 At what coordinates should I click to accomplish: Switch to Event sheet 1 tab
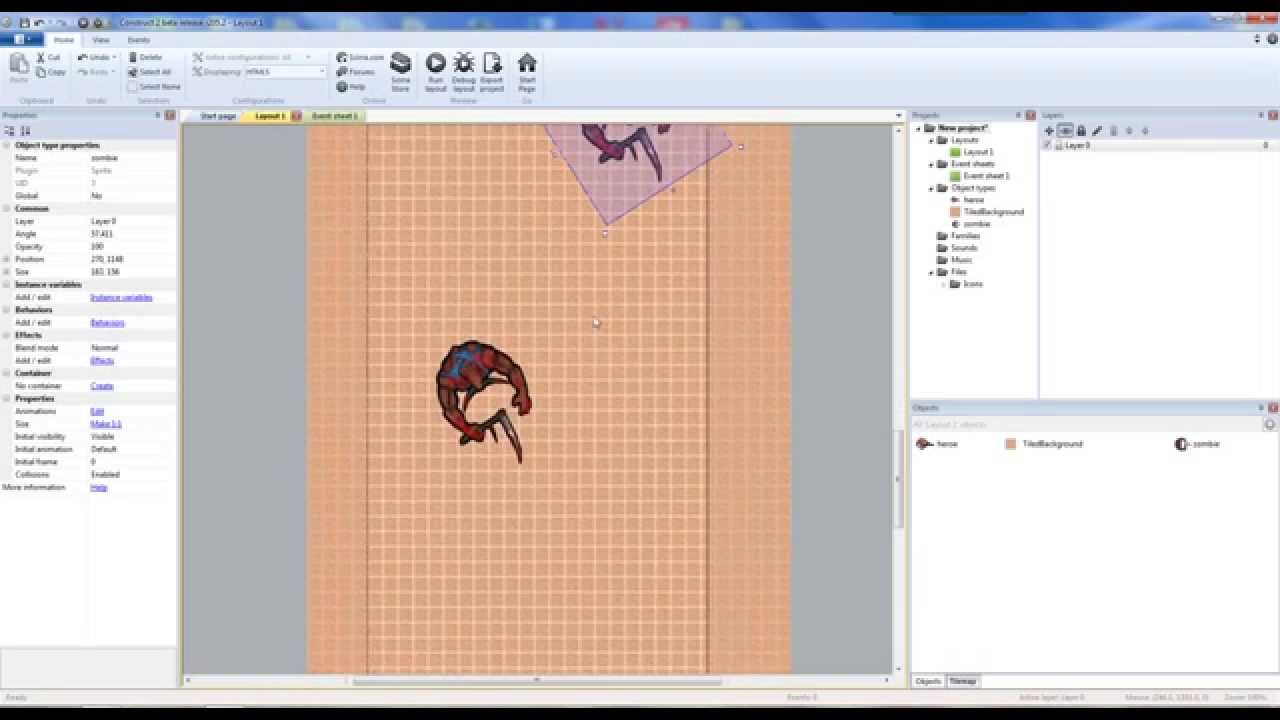pos(334,116)
